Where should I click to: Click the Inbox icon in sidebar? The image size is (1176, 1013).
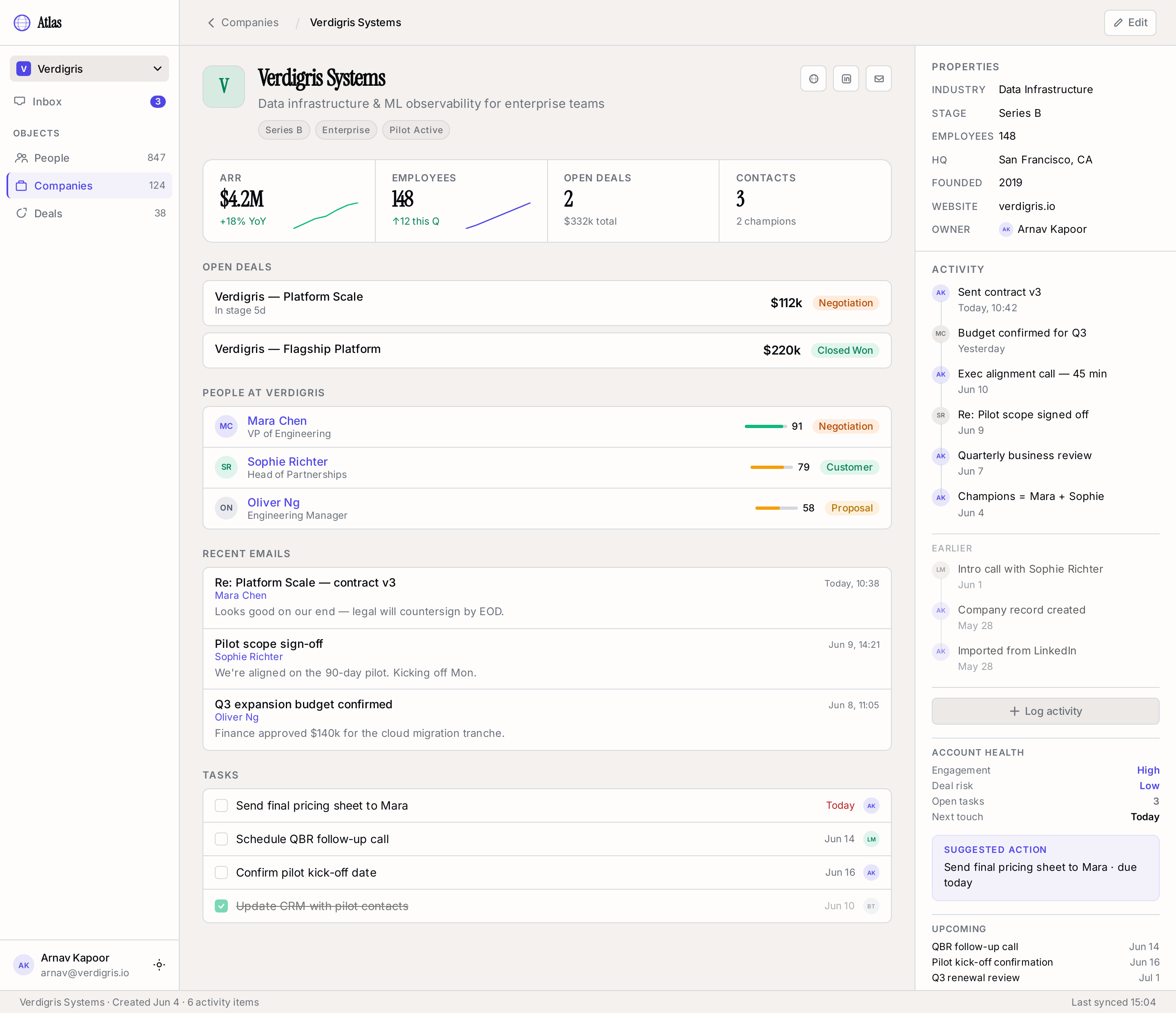20,101
